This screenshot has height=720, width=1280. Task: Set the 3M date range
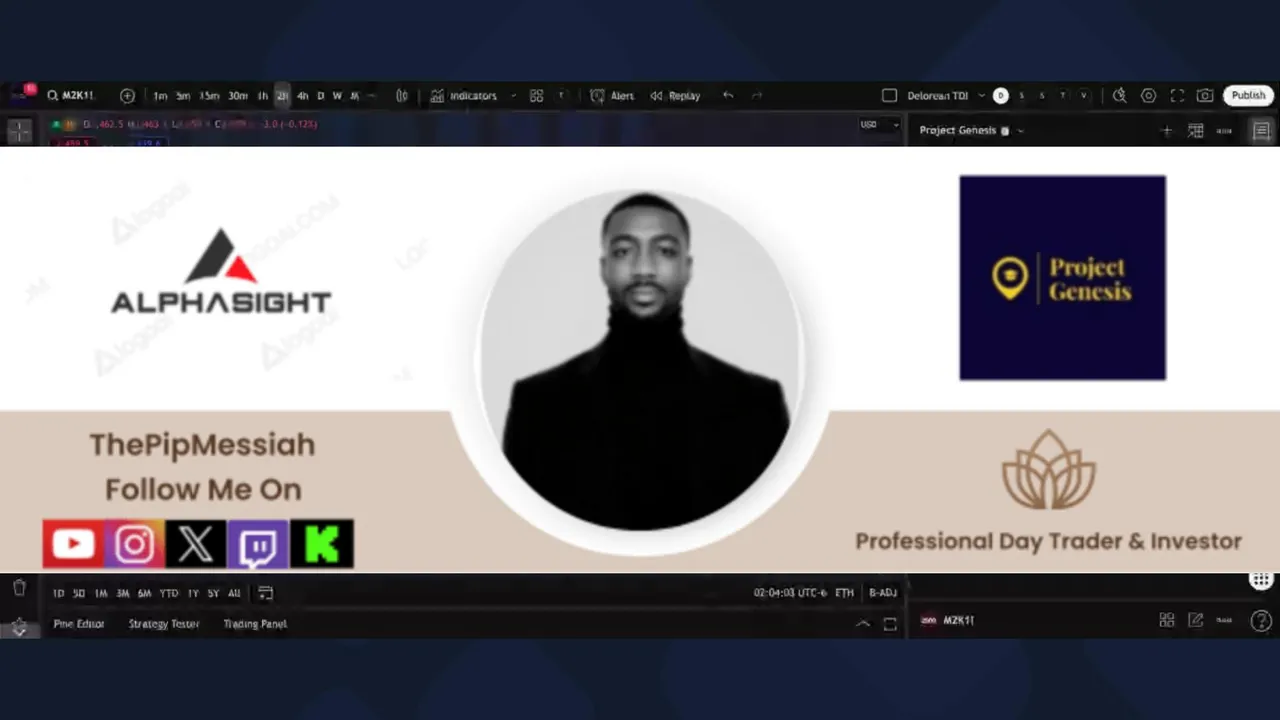pos(123,593)
